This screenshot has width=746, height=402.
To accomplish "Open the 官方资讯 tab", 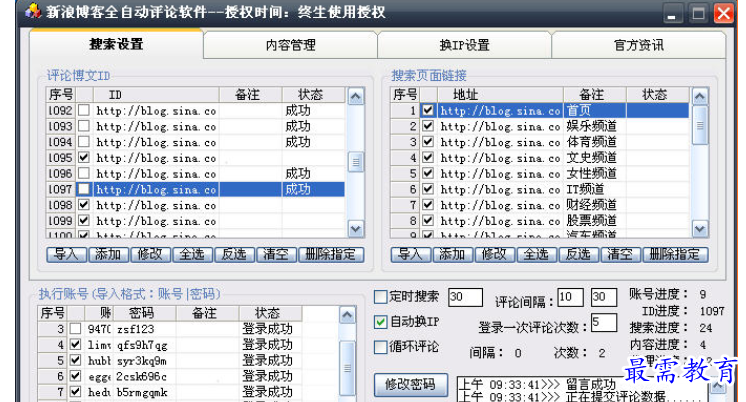I will (x=638, y=45).
